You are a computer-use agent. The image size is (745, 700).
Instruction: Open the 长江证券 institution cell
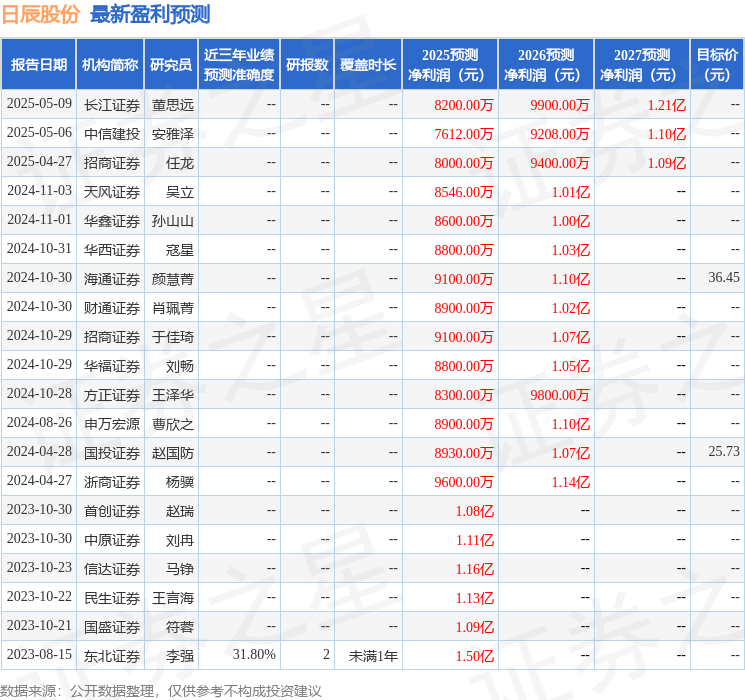(112, 105)
